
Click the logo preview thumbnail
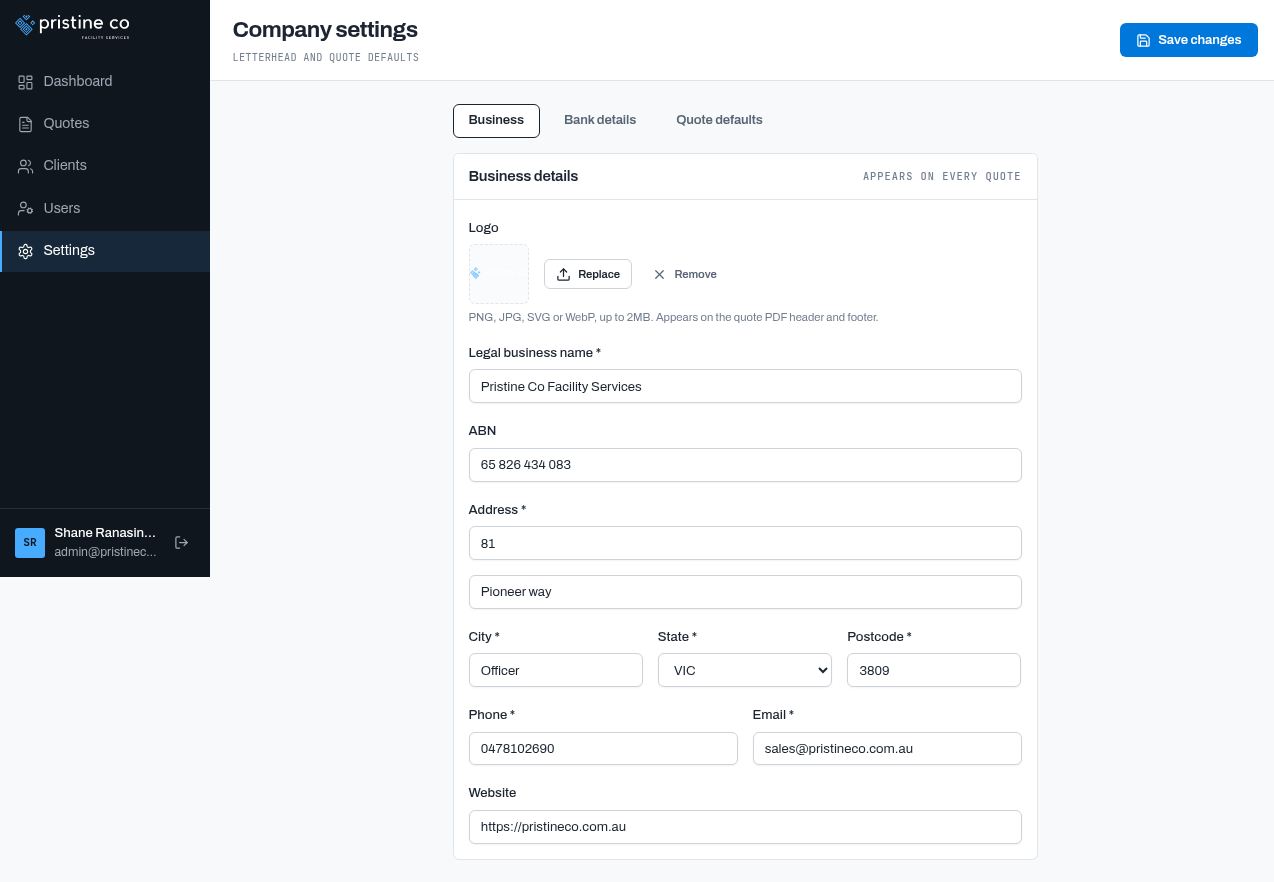pos(499,274)
